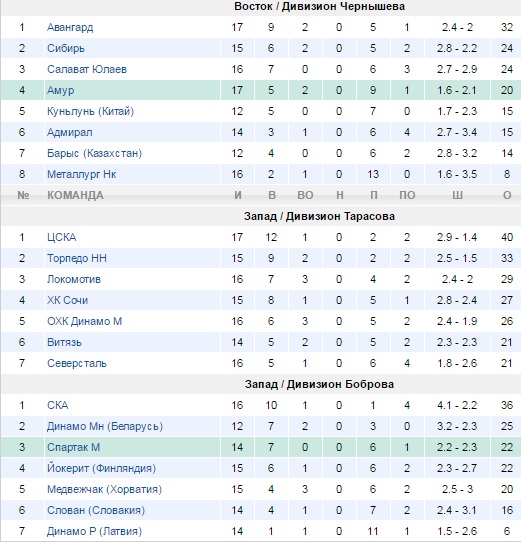This screenshot has width=521, height=543.
Task: Click the Салават Юлаев team link
Action: tap(87, 69)
